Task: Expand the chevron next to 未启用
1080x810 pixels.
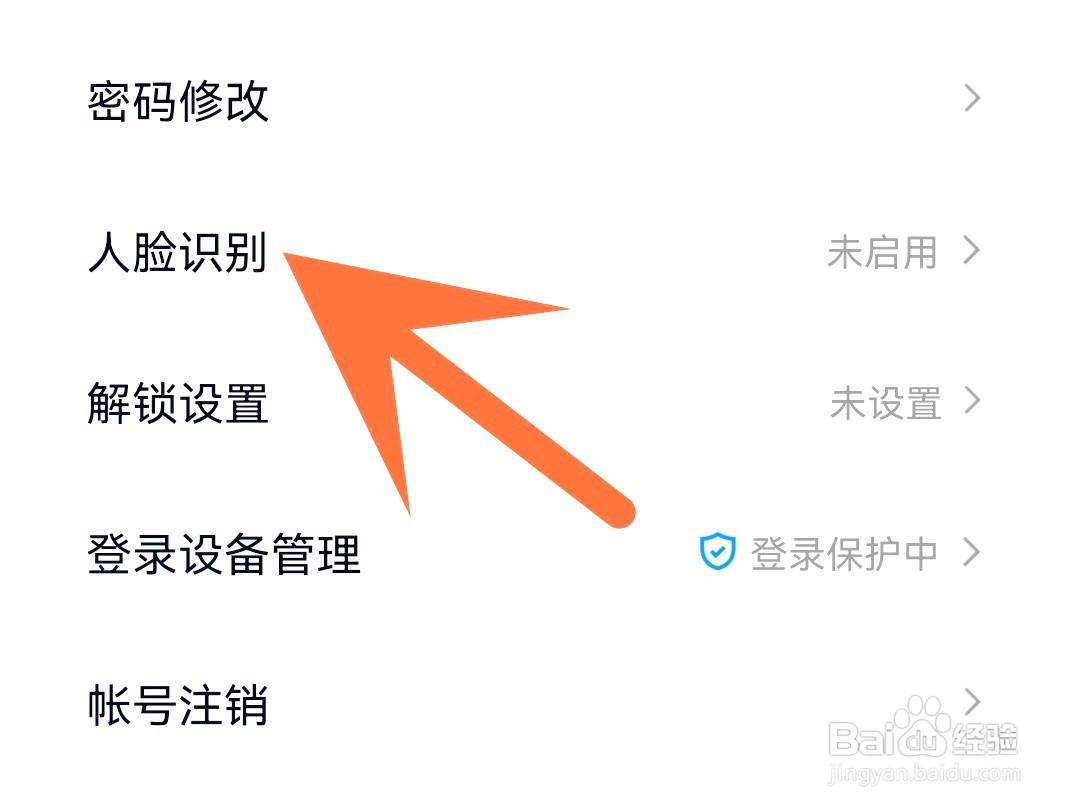Action: coord(972,250)
